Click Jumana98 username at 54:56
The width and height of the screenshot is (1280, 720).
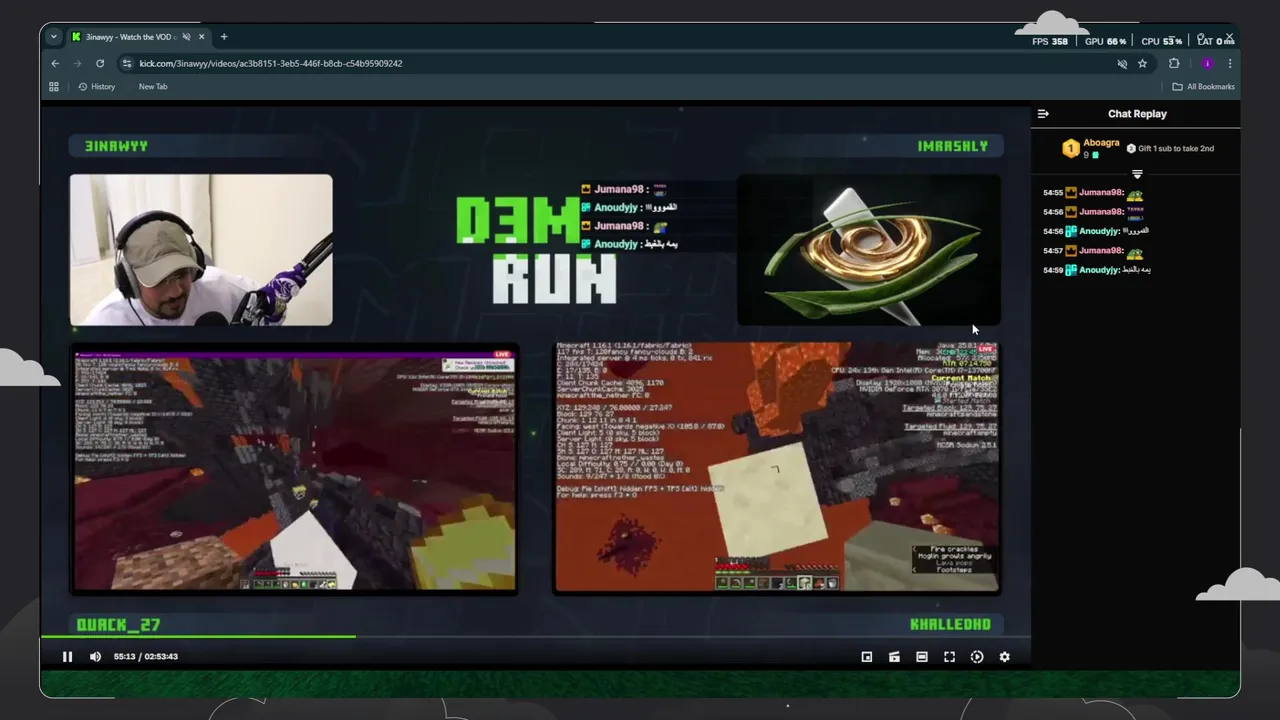tap(1100, 212)
